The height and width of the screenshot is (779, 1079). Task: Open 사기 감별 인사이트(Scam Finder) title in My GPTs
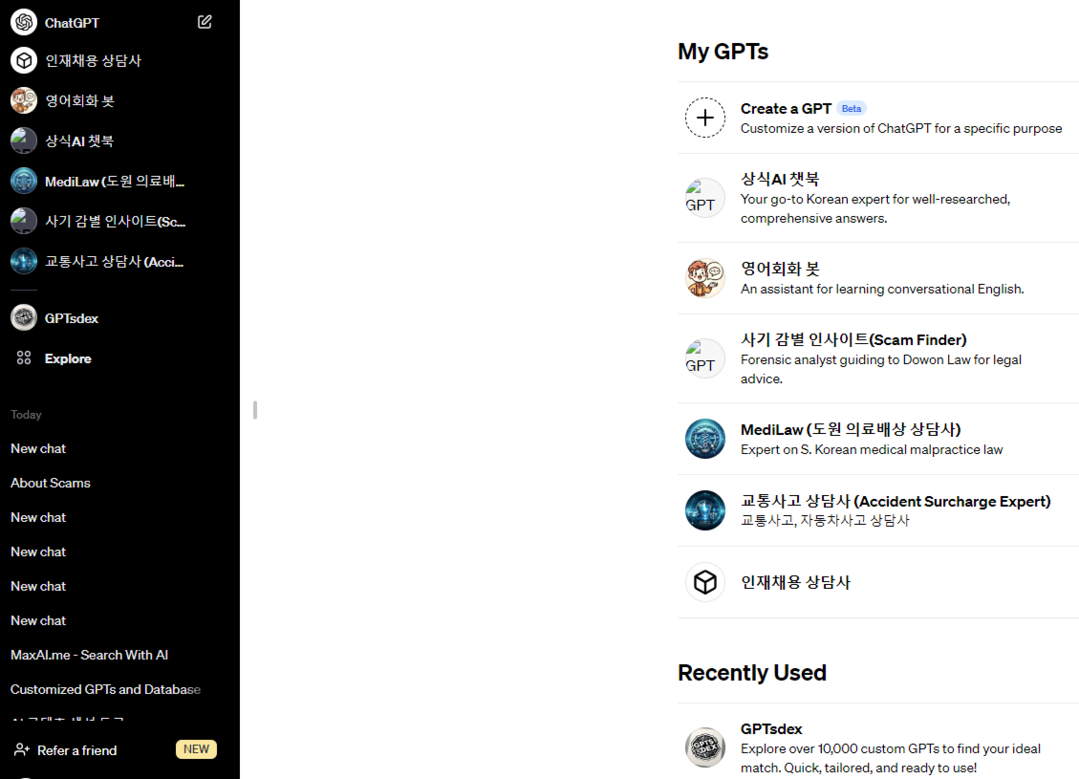click(853, 340)
